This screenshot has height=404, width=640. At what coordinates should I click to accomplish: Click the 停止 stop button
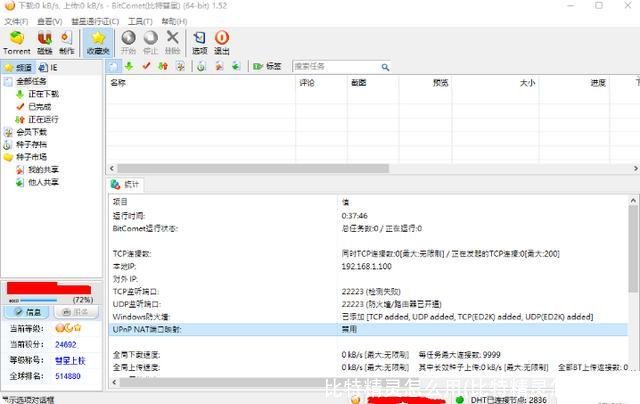coord(150,42)
